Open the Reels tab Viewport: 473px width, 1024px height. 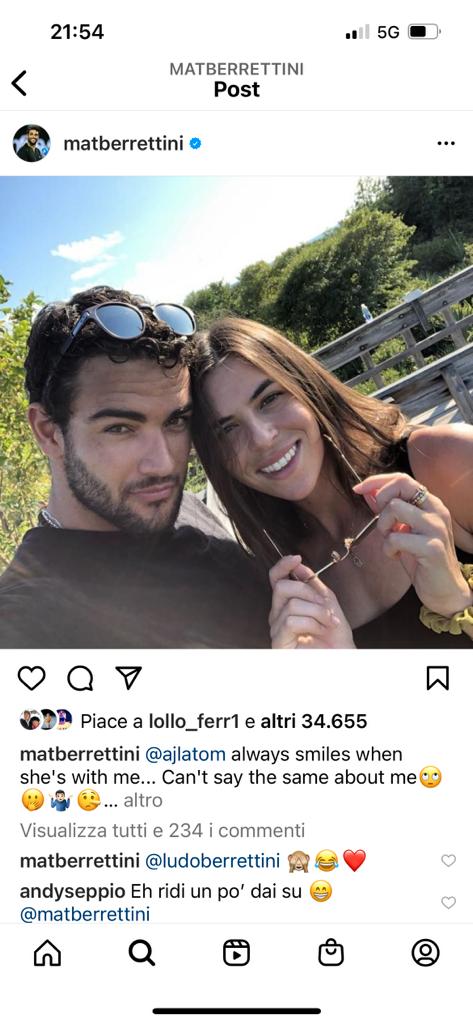pyautogui.click(x=236, y=953)
